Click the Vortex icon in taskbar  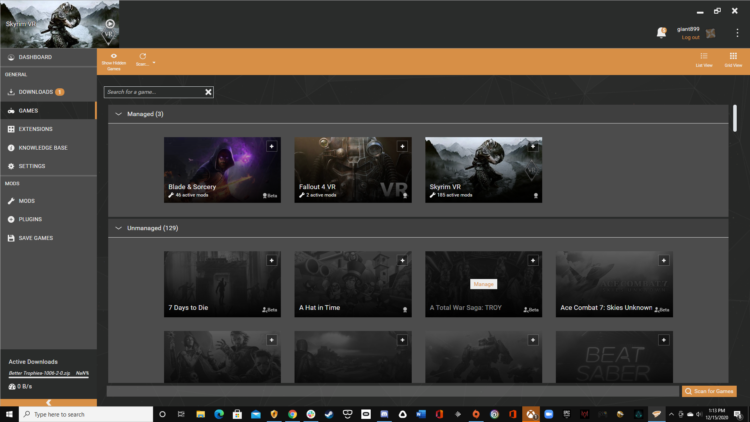[x=657, y=414]
